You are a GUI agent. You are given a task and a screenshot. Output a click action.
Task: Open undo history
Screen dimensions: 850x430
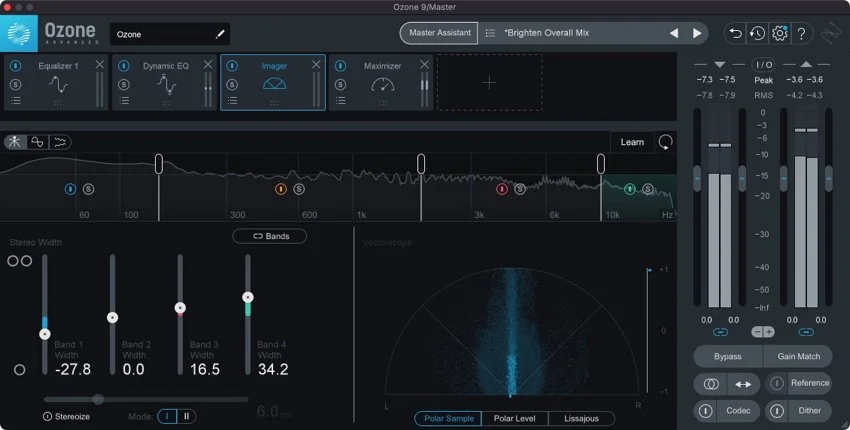(x=757, y=33)
